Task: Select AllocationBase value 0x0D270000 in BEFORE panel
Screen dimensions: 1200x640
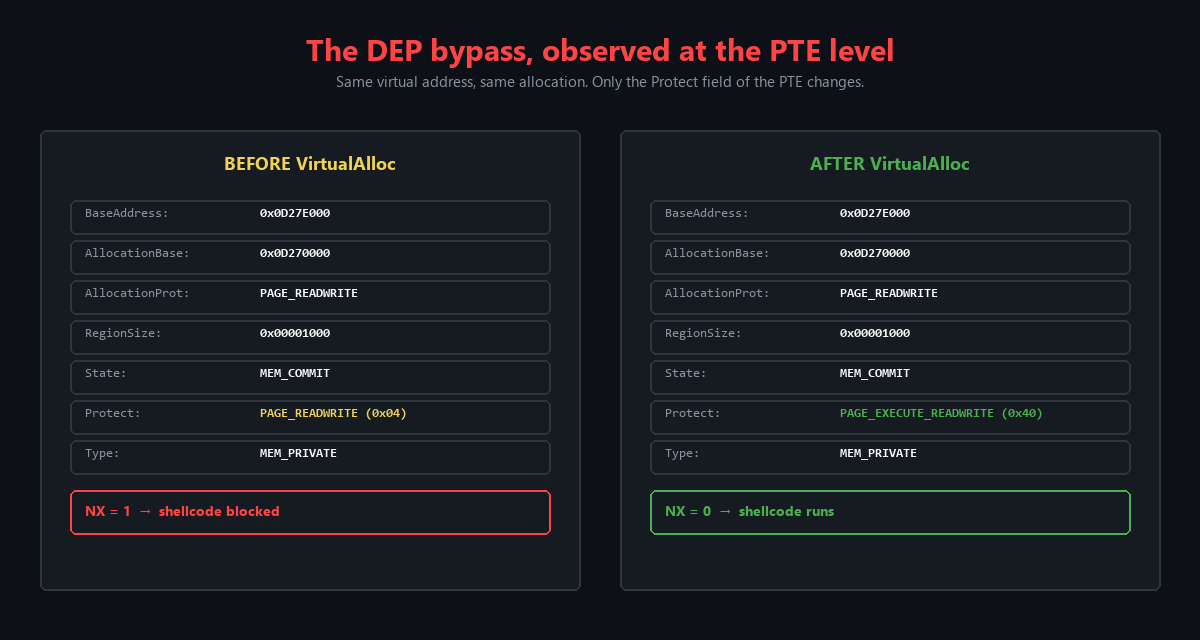Action: point(295,254)
